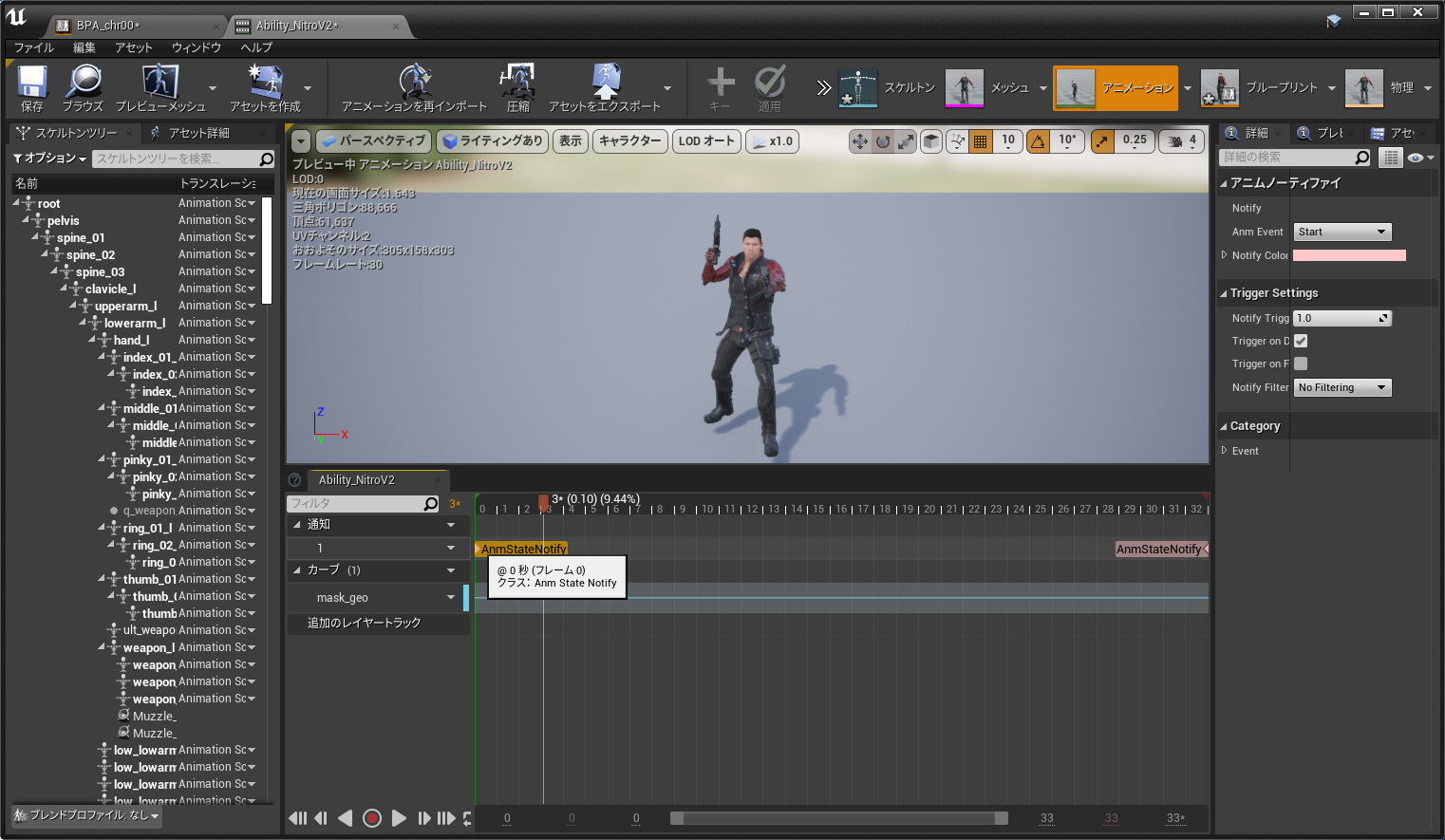Switch to Mesh (メッシュ) editor mode
The image size is (1445, 840).
987,87
